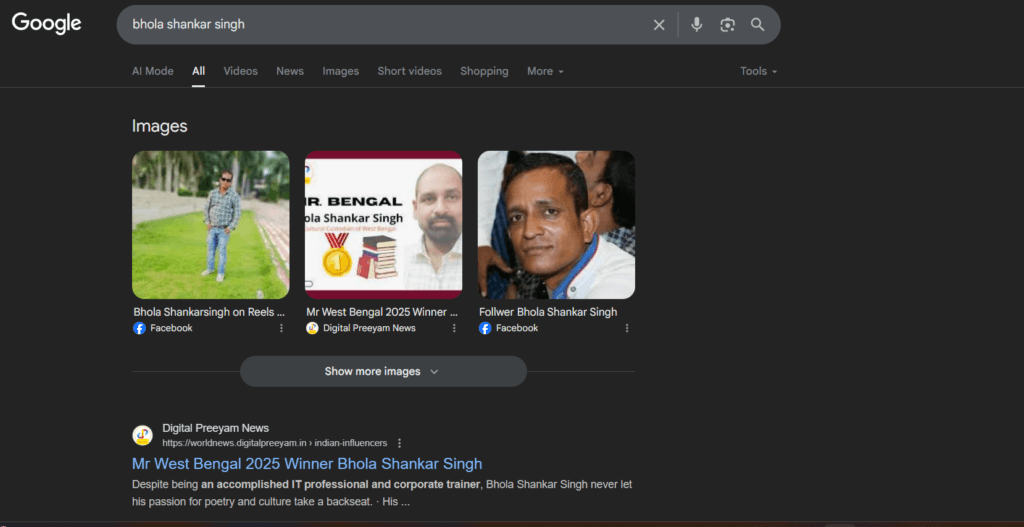This screenshot has width=1024, height=527.
Task: Click worldnews.digitalpreeyam.in URL breadcrumb
Action: (274, 443)
